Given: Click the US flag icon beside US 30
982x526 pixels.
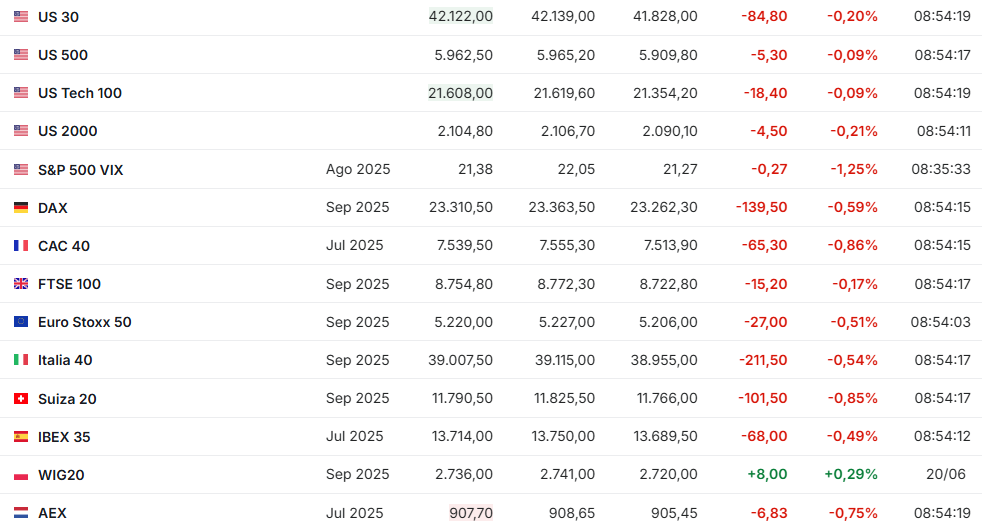Looking at the screenshot, I should point(21,17).
